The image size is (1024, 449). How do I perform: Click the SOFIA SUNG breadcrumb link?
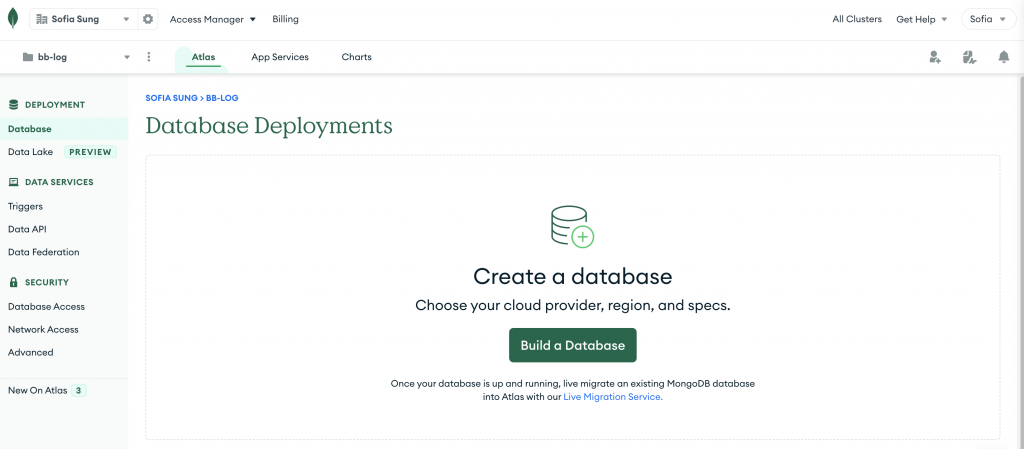point(171,98)
